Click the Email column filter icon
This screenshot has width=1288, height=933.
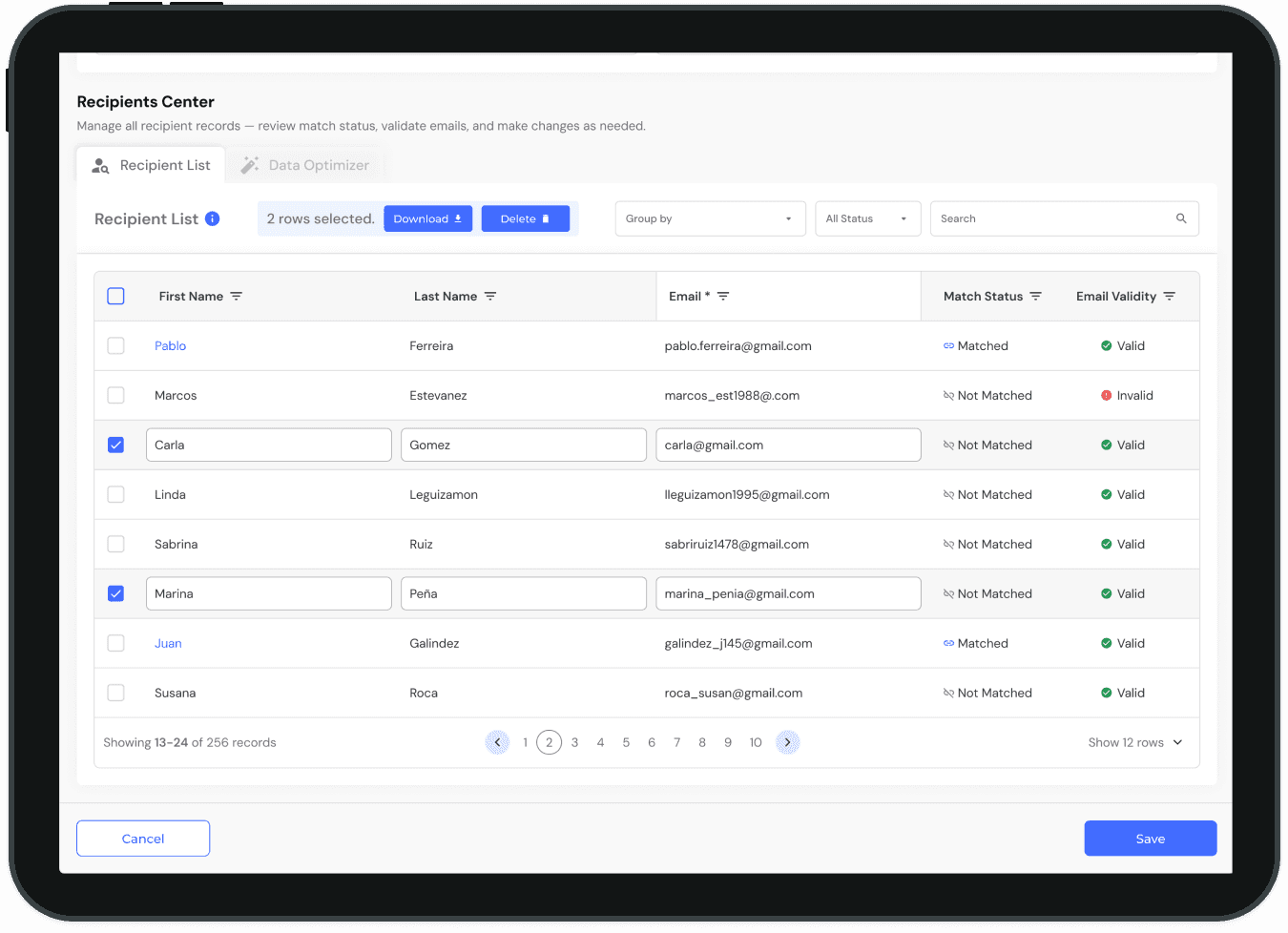pos(723,297)
